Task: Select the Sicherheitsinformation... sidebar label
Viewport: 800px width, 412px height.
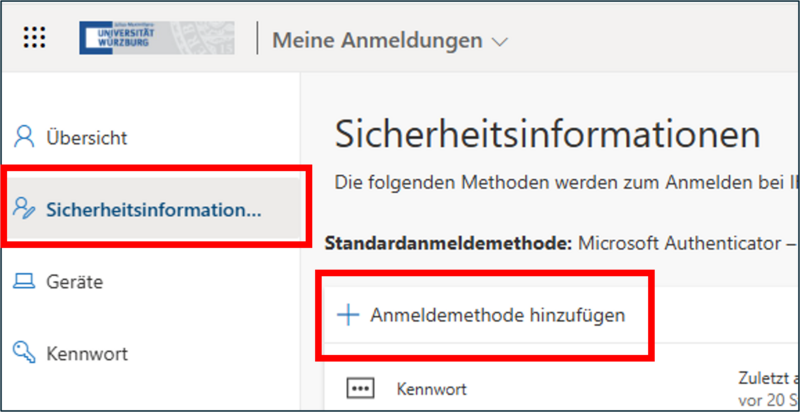Action: coord(154,208)
